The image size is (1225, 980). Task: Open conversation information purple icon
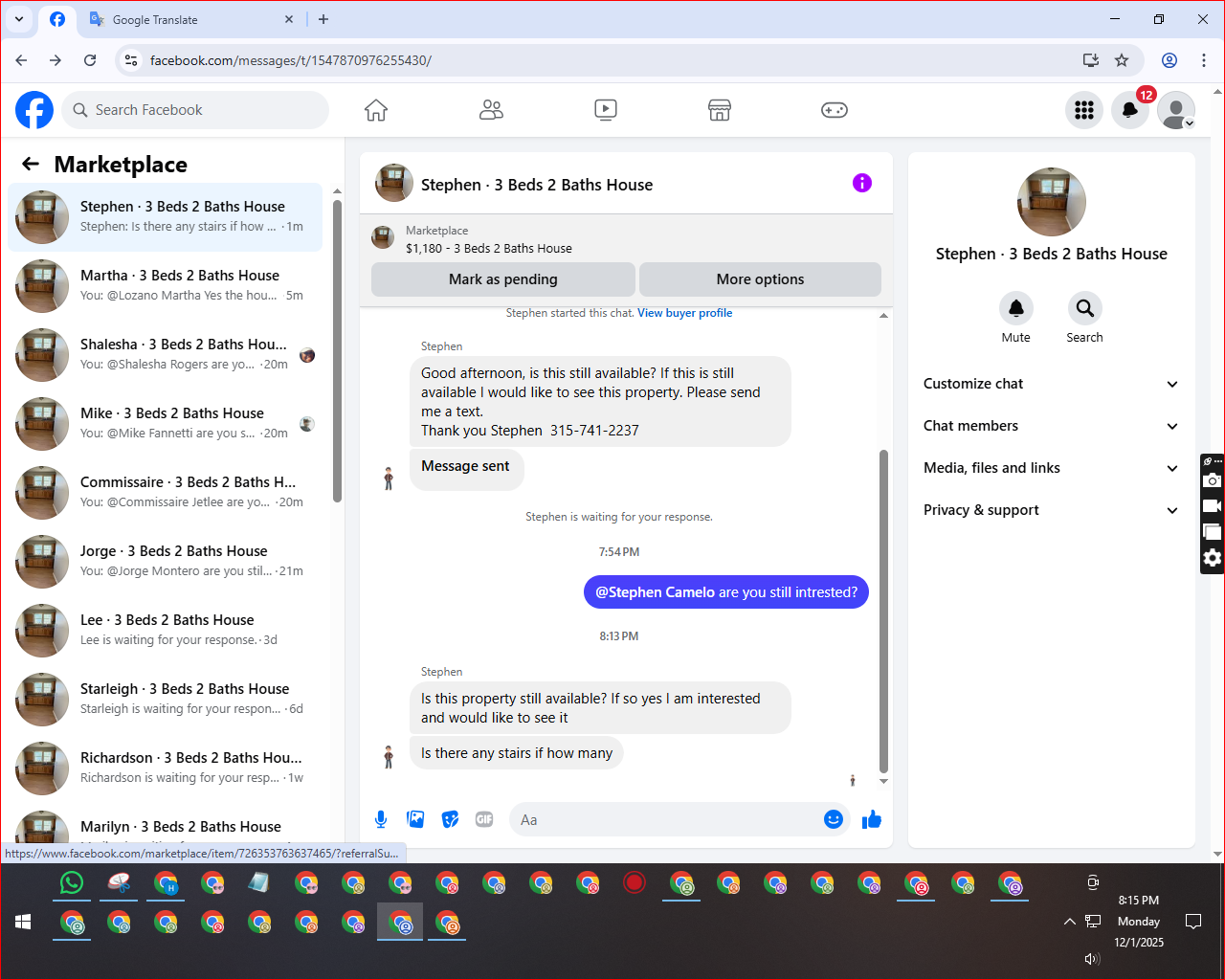(x=862, y=183)
